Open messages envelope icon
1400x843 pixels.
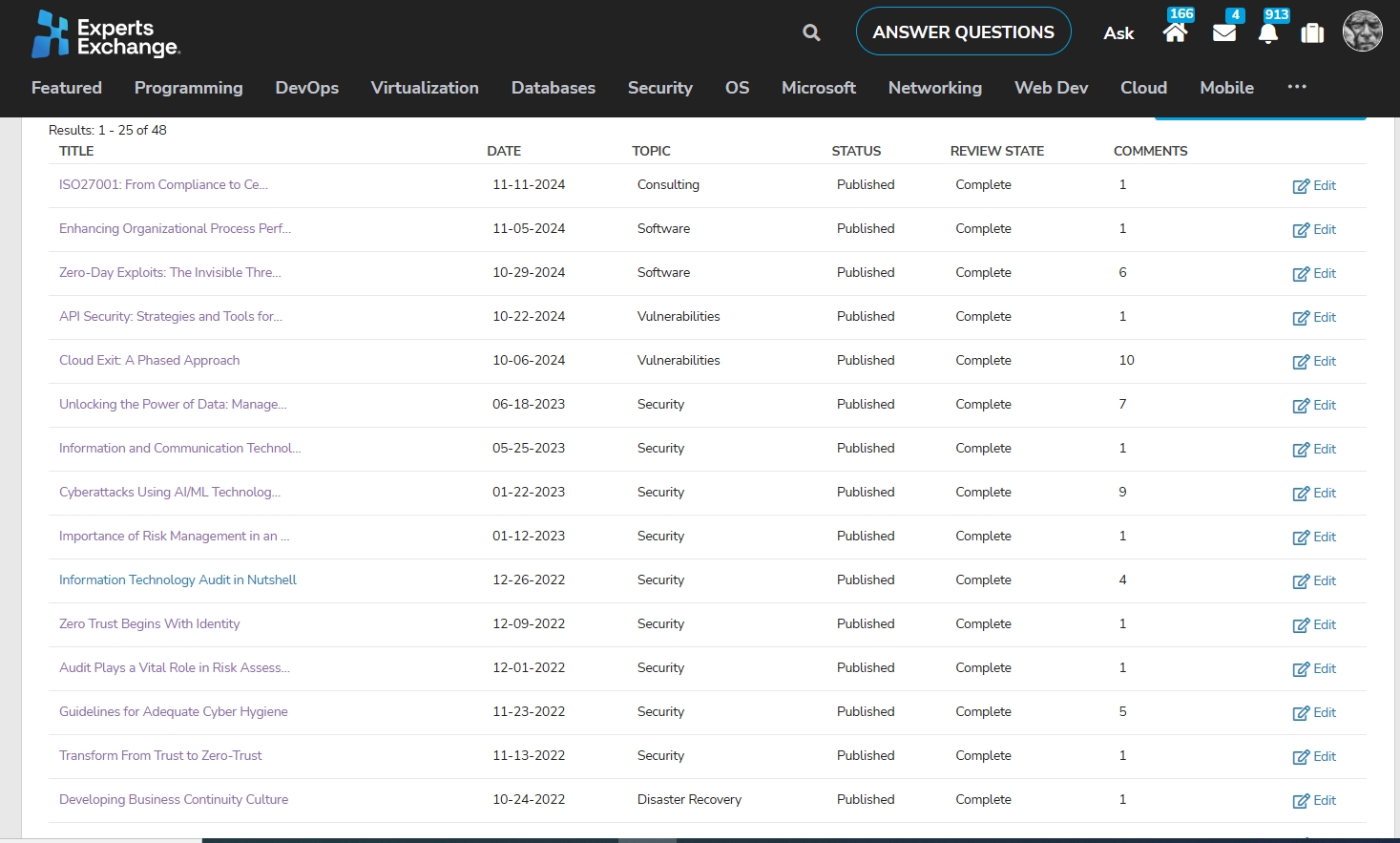1223,32
